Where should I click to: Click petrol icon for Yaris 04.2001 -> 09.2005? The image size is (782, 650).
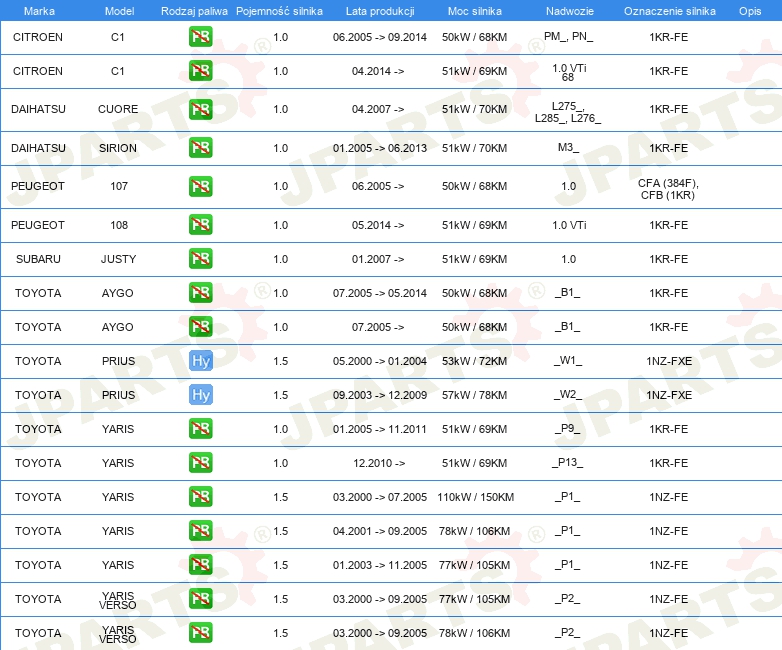[200, 530]
